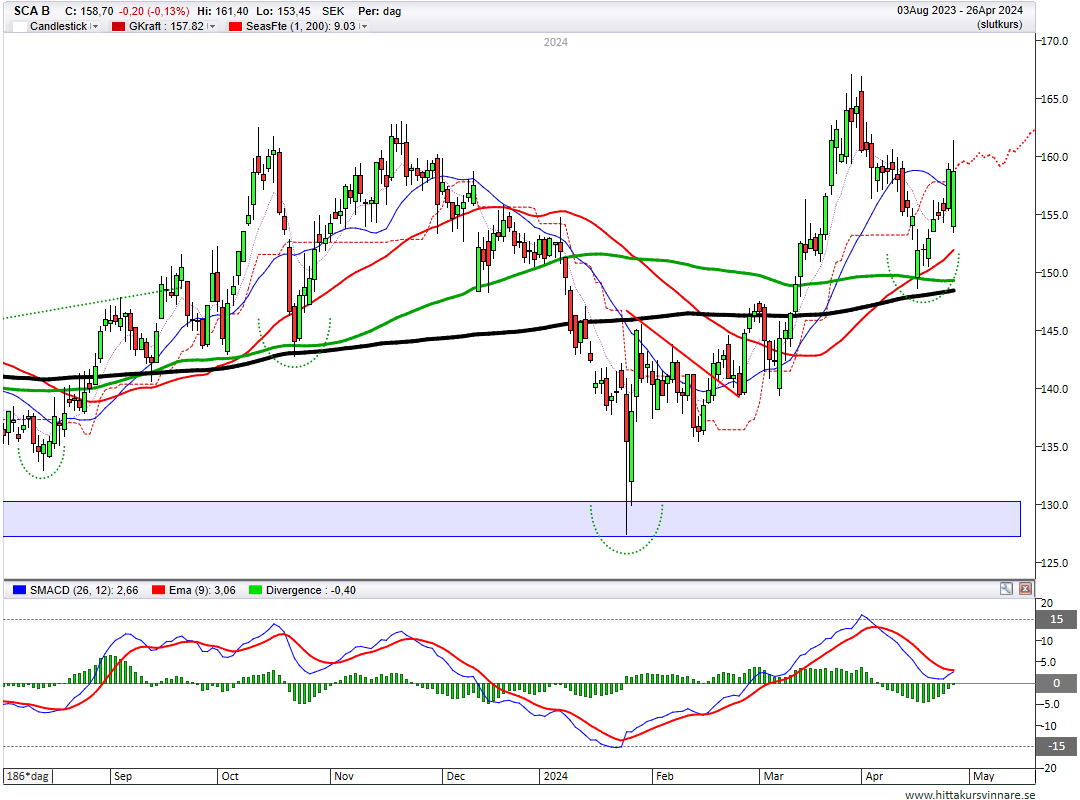Click the 186*dag time axis box
This screenshot has width=1080, height=800.
28,776
